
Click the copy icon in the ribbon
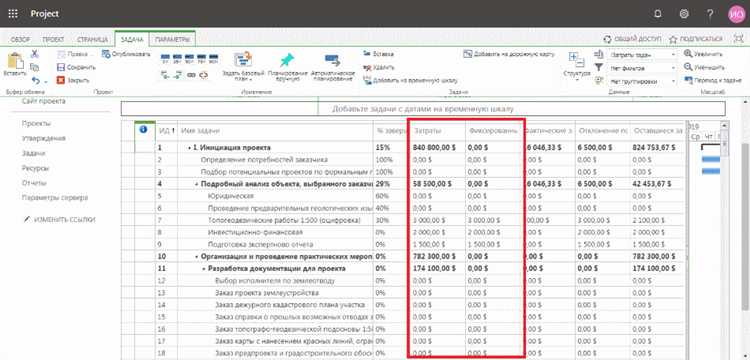coord(34,67)
